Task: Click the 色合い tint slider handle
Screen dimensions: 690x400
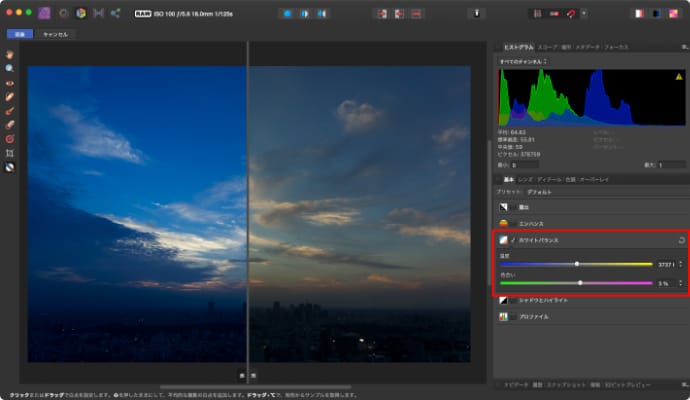Action: point(580,283)
